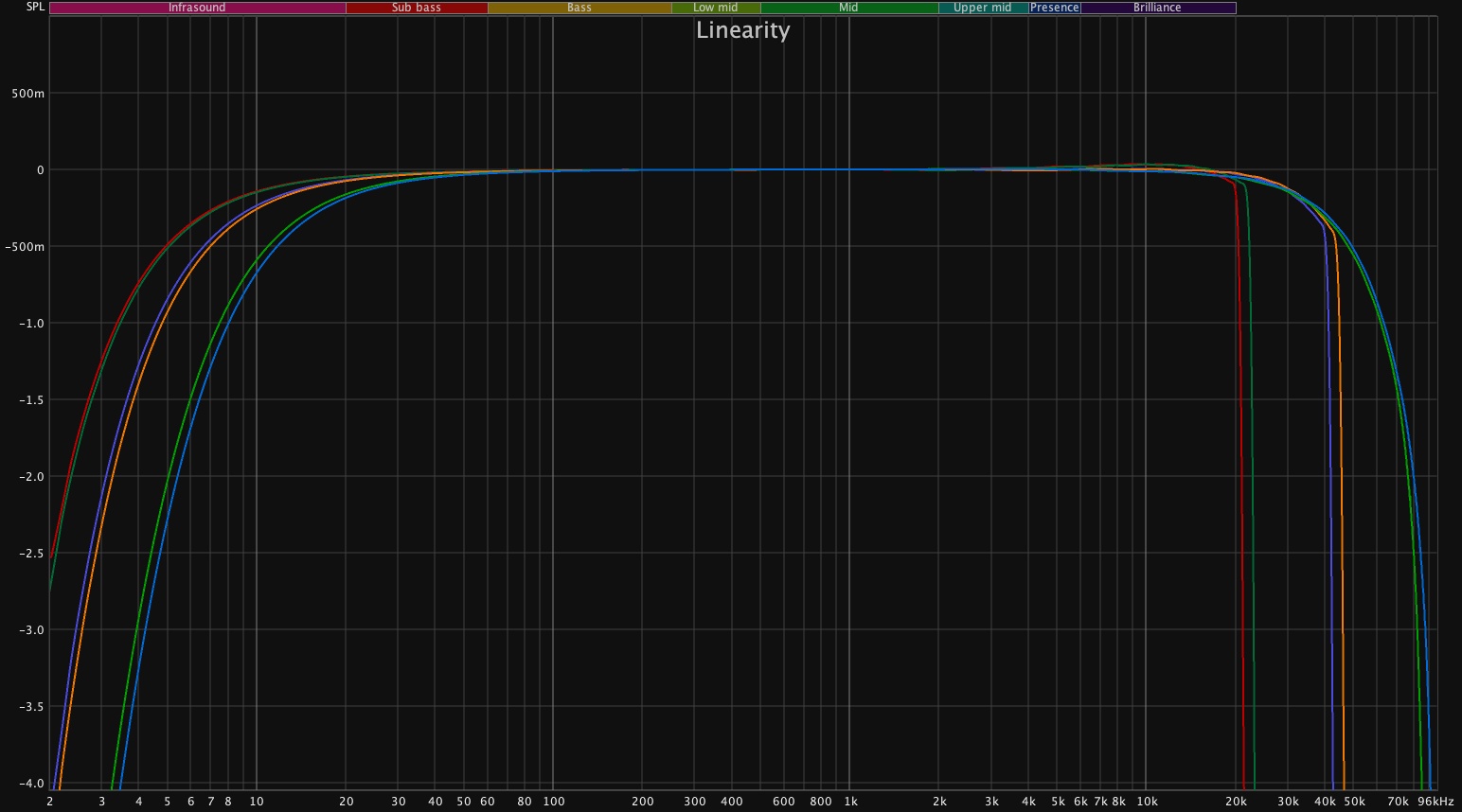Click the 1k frequency axis label
The height and width of the screenshot is (812, 1462).
pyautogui.click(x=850, y=802)
